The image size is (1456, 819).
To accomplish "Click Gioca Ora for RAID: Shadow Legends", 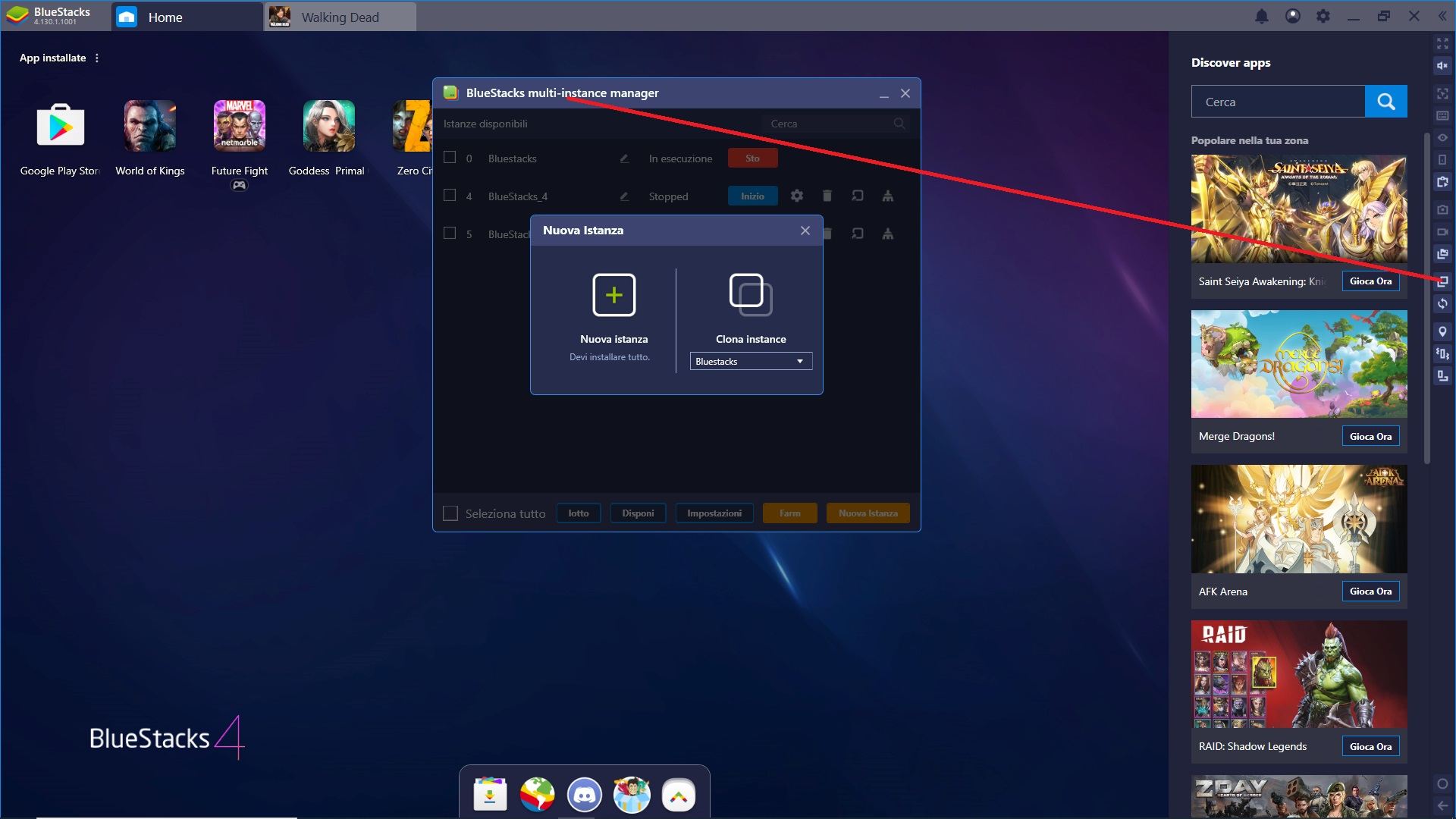I will point(1370,747).
